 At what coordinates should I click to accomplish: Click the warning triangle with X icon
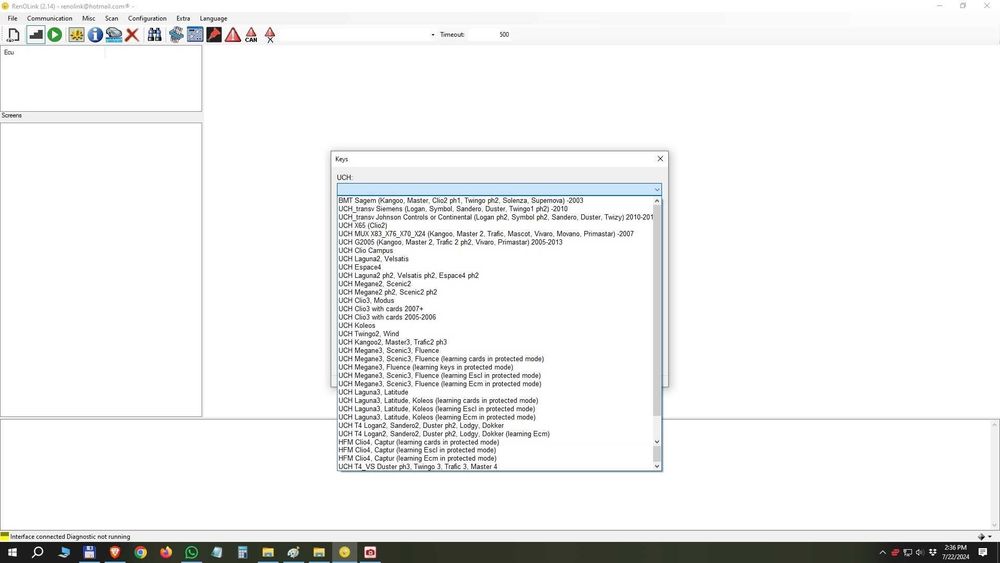click(270, 34)
